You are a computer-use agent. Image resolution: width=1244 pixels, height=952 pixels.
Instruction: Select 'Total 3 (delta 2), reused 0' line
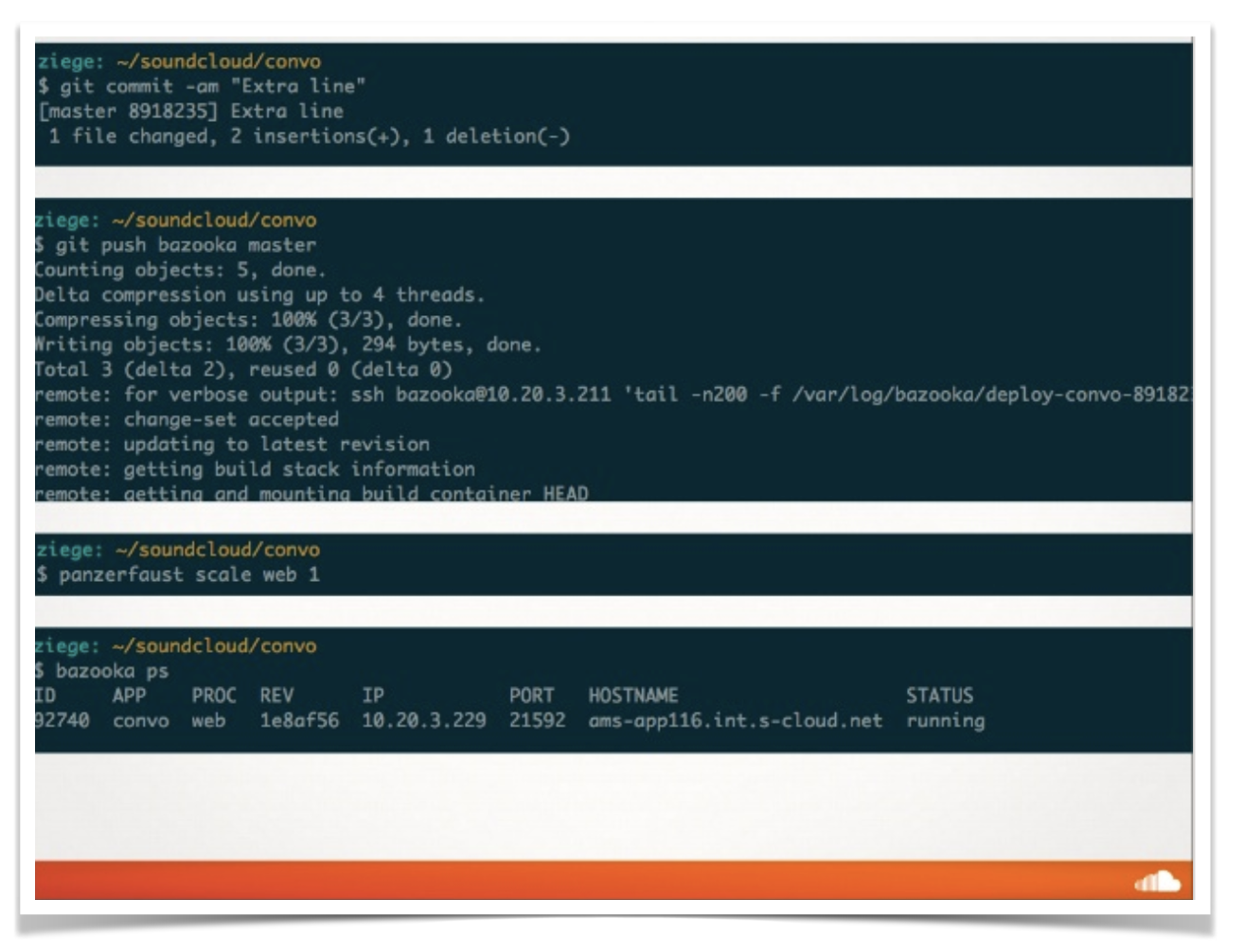[243, 369]
